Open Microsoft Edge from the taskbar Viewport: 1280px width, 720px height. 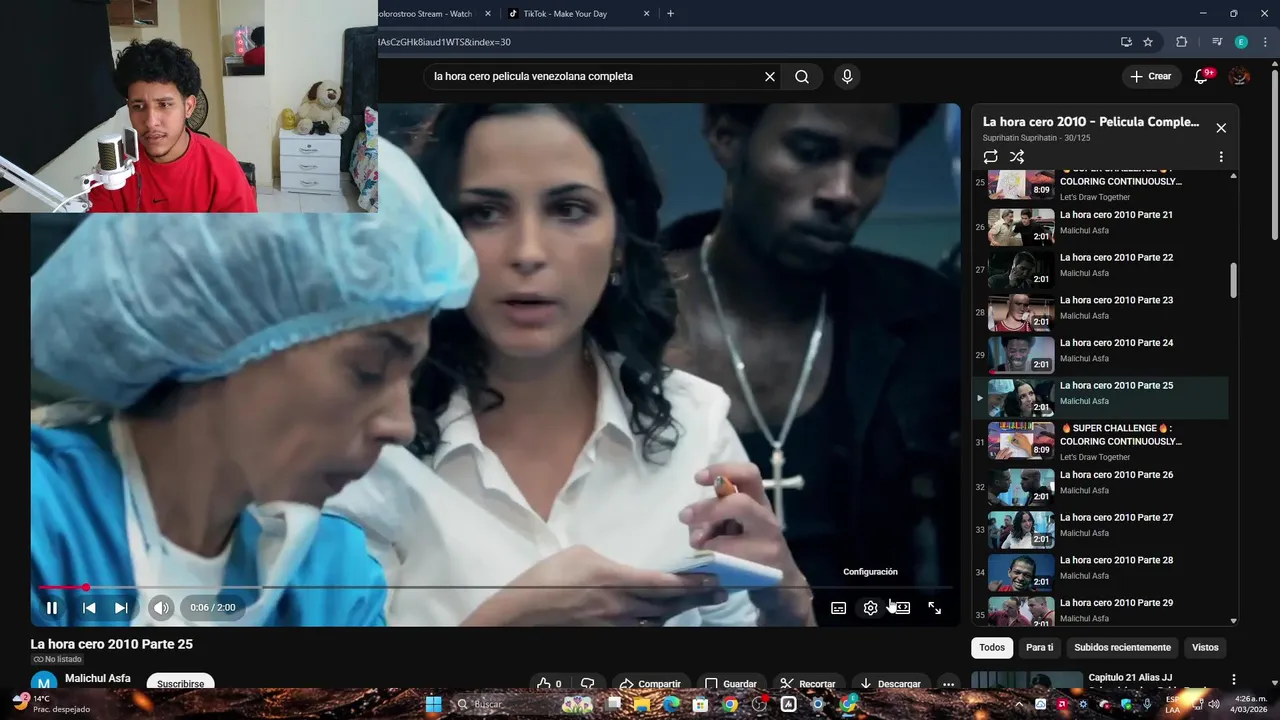671,704
